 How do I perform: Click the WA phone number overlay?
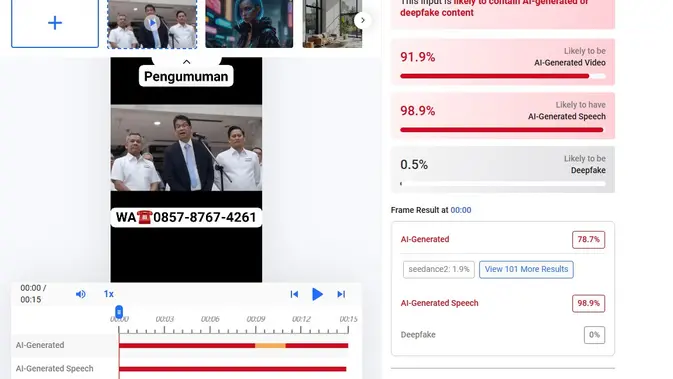click(186, 217)
